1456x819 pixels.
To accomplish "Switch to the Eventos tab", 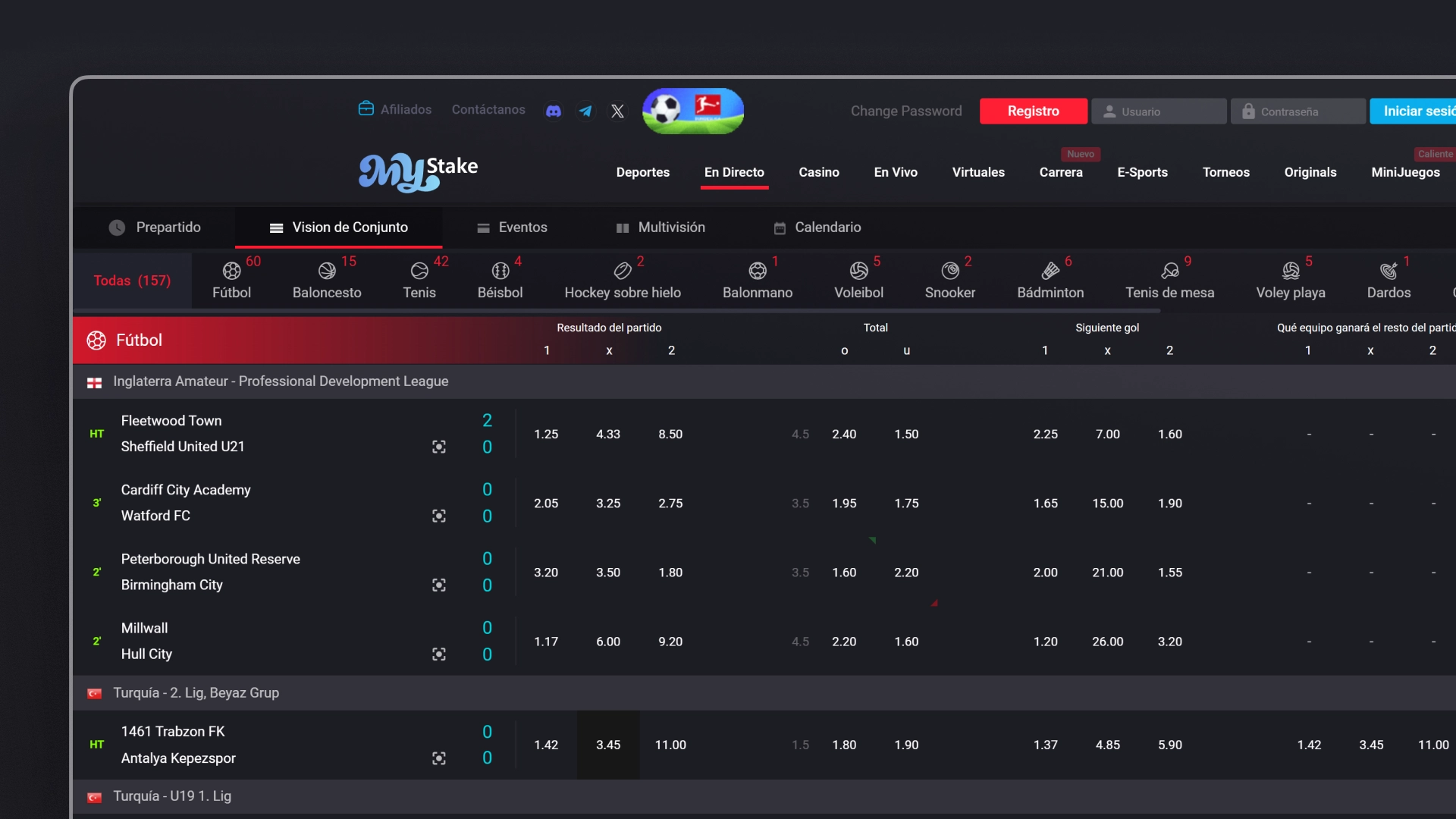I will [512, 227].
